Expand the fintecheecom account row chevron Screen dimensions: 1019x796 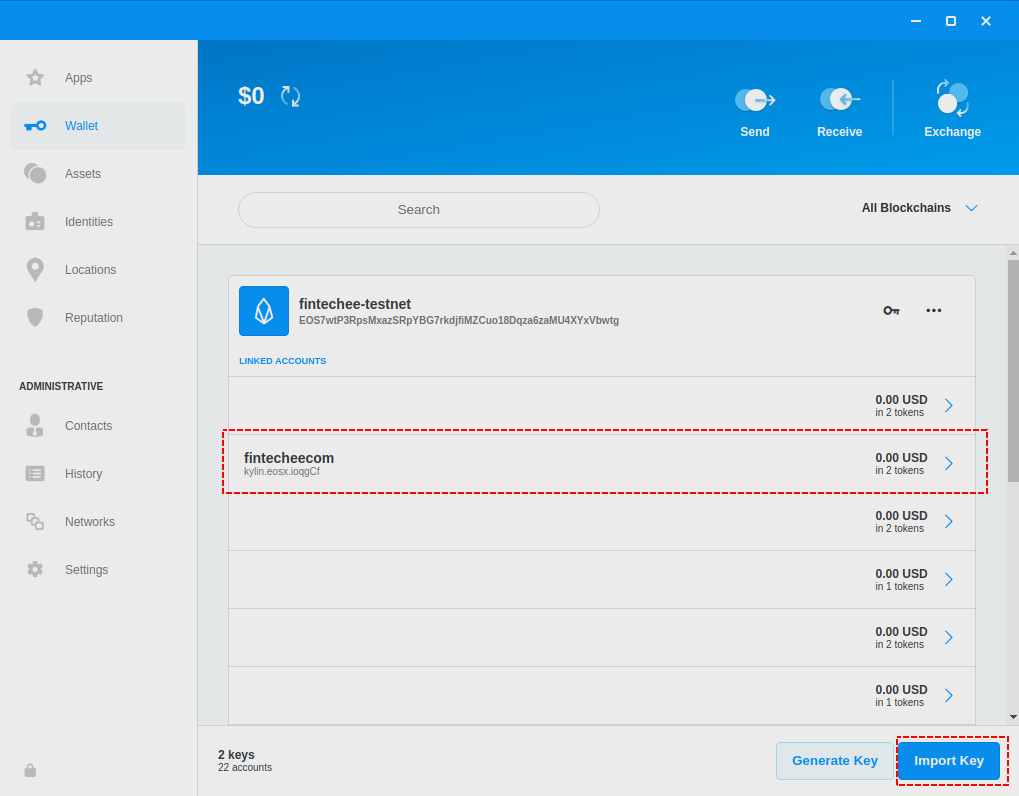click(x=949, y=463)
